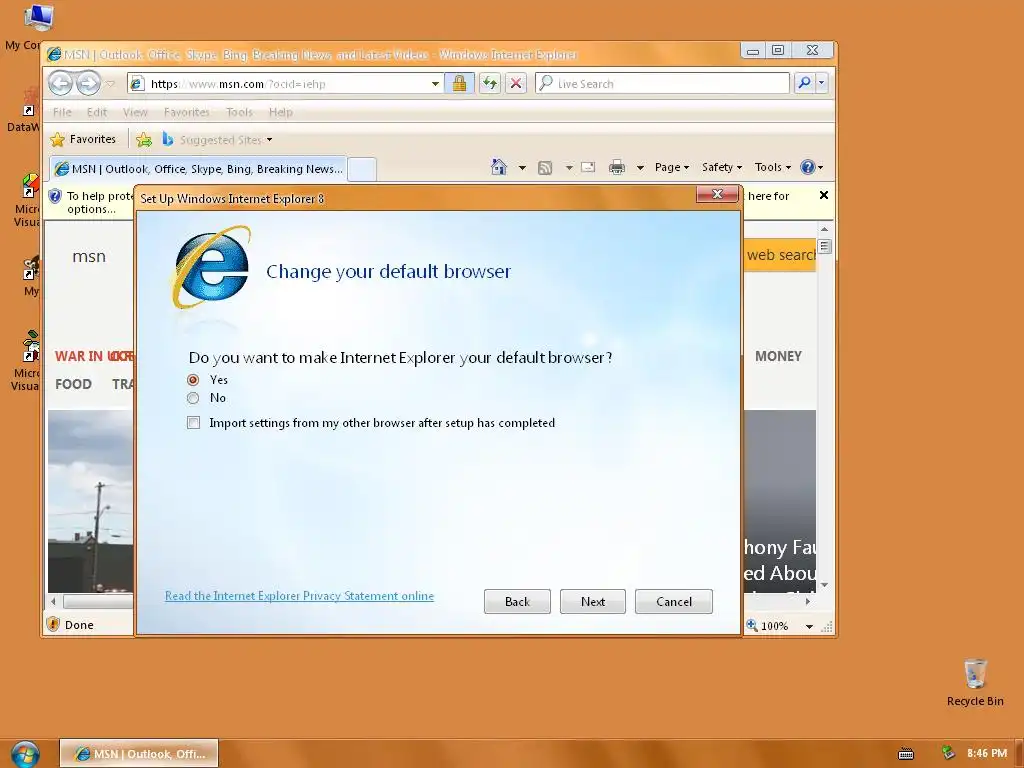Click the vertical scrollbar up arrow
The width and height of the screenshot is (1024, 768).
point(824,229)
